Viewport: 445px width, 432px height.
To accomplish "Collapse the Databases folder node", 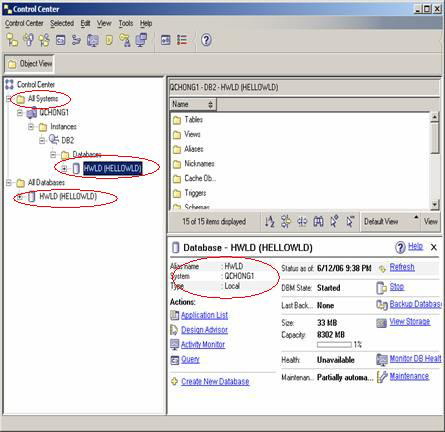I will tap(53, 154).
